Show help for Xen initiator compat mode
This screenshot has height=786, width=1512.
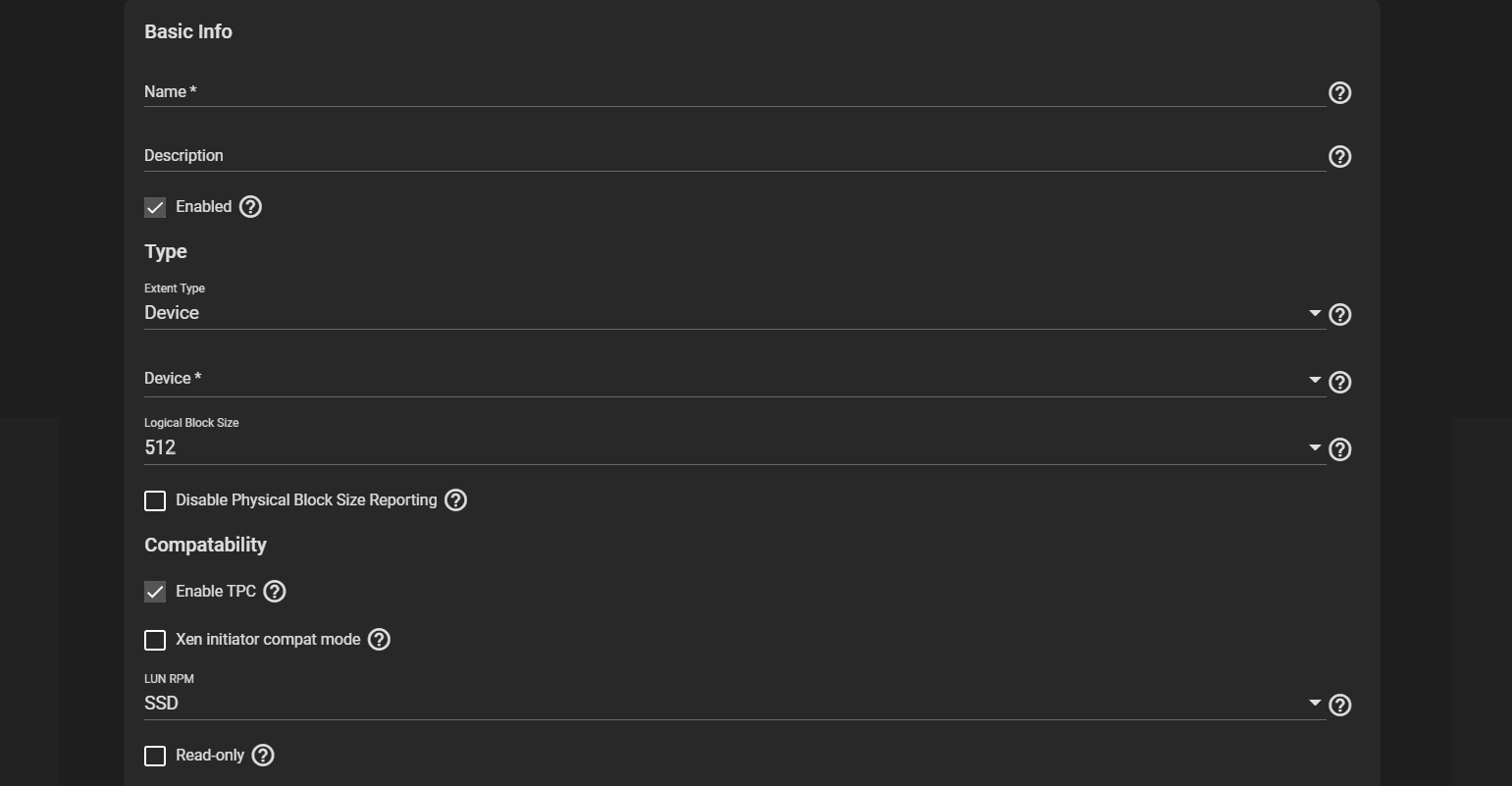pyautogui.click(x=379, y=639)
